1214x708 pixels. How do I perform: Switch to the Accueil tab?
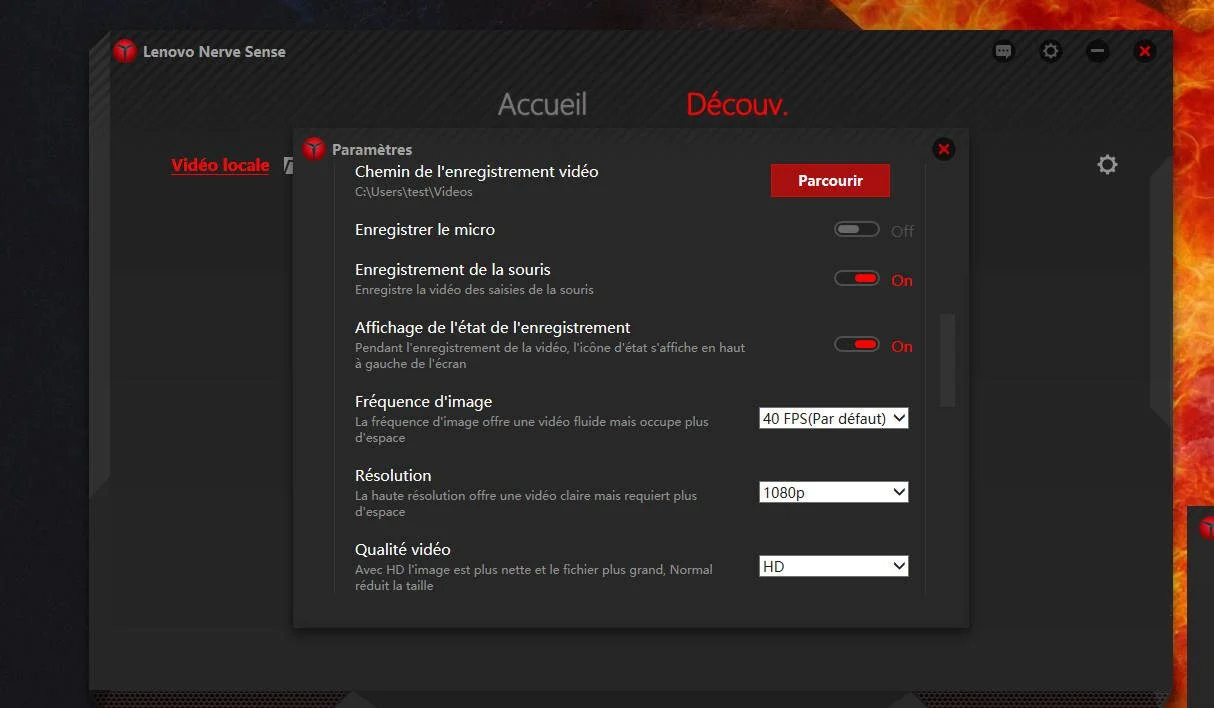(542, 104)
